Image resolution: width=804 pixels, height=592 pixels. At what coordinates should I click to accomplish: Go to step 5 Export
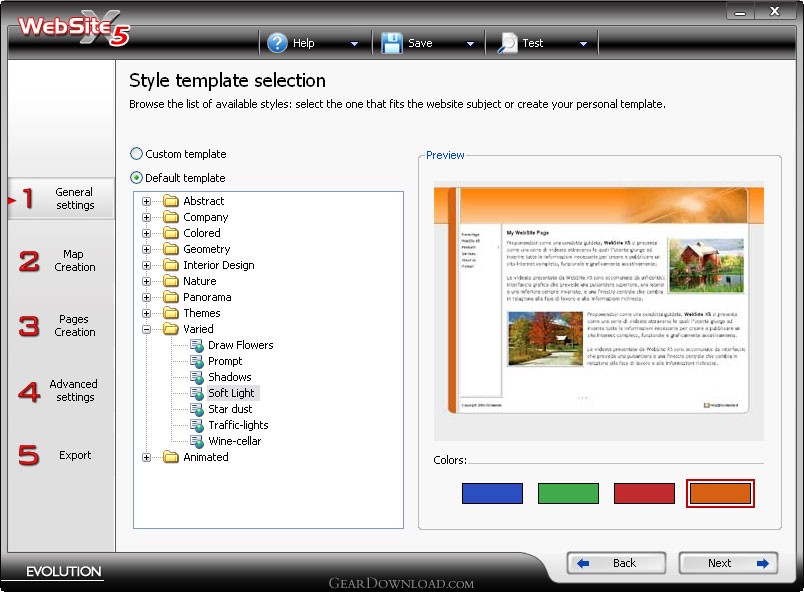(61, 455)
